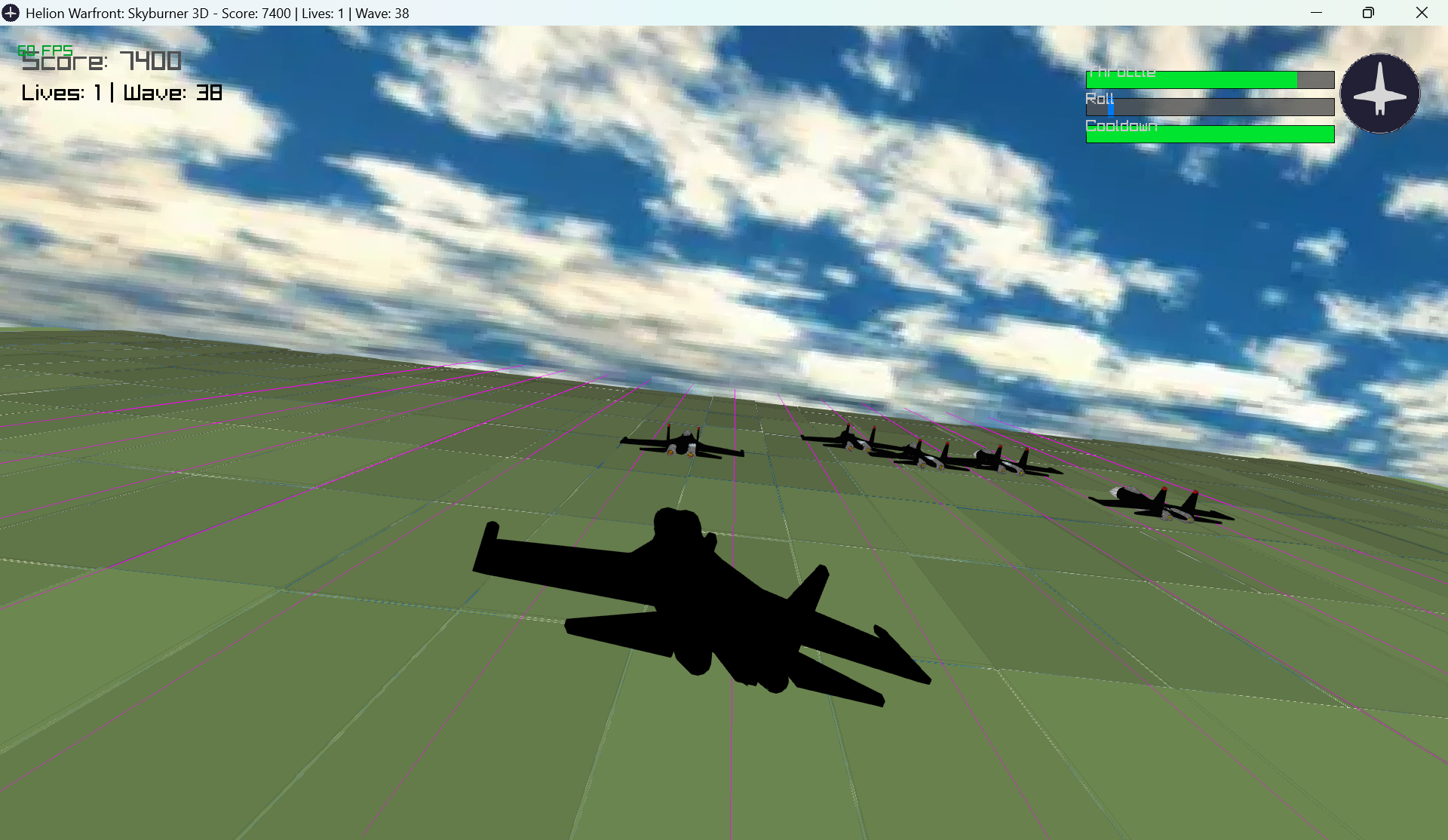Viewport: 1448px width, 840px height.
Task: Close the Helion Warfront window
Action: pyautogui.click(x=1422, y=13)
